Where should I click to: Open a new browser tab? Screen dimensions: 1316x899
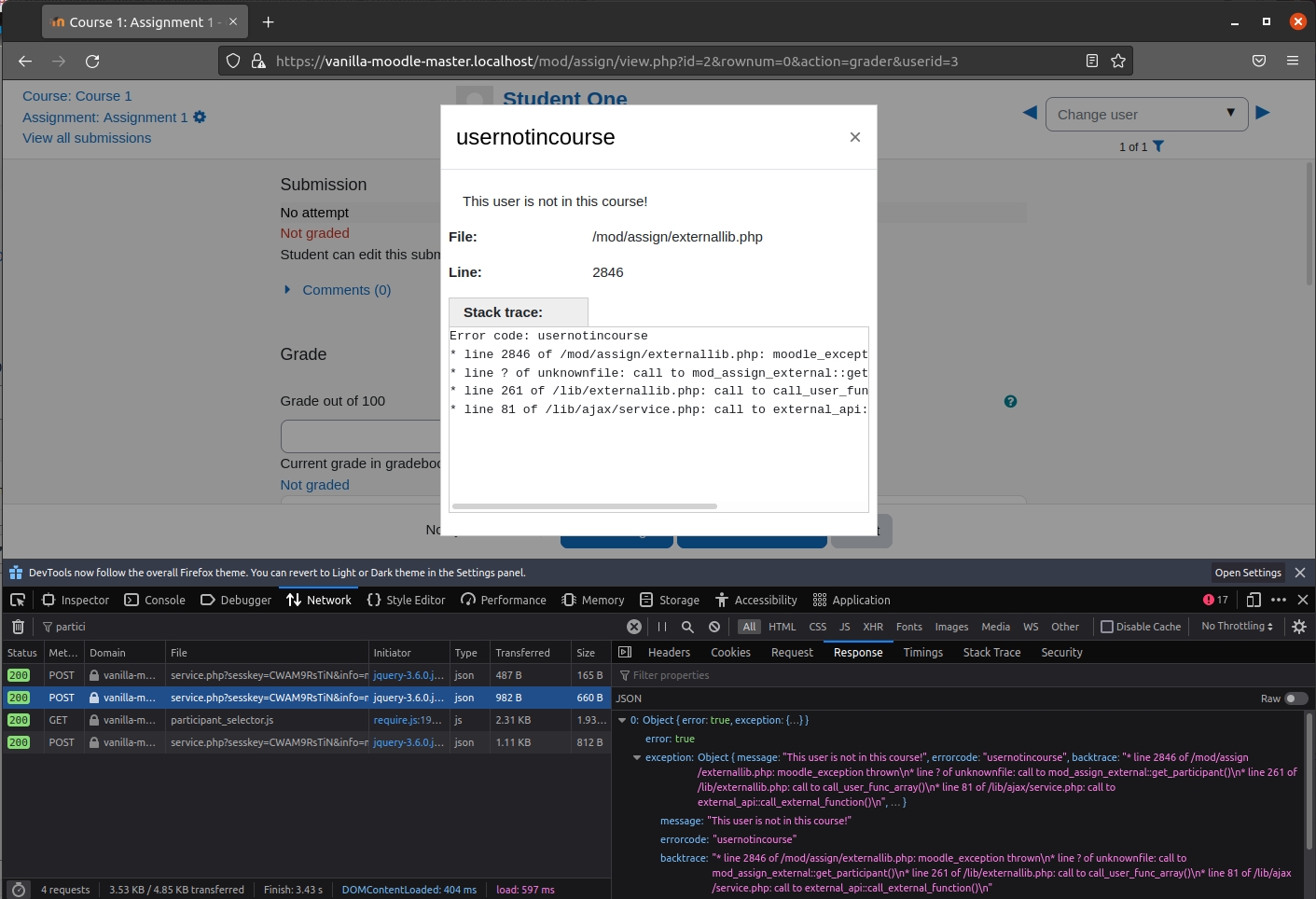click(x=269, y=21)
